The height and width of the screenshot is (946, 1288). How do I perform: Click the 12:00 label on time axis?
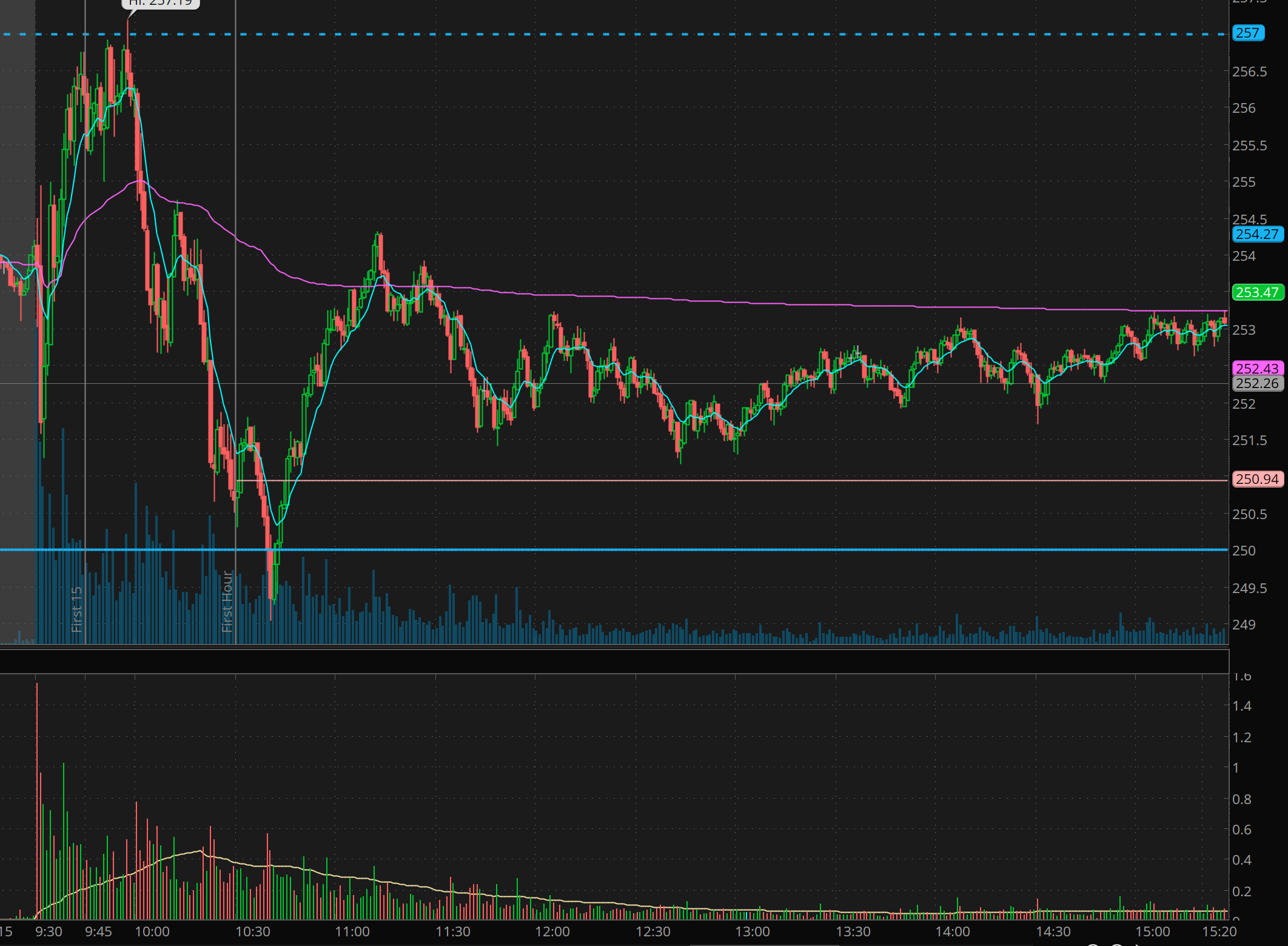[552, 931]
